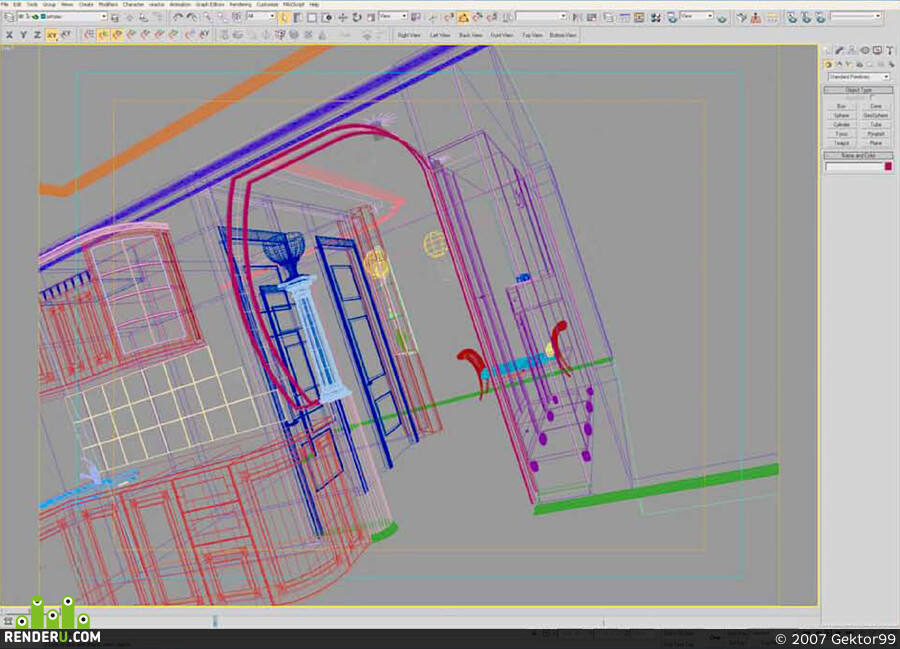
Task: Open the Rendering menu
Action: pyautogui.click(x=240, y=5)
